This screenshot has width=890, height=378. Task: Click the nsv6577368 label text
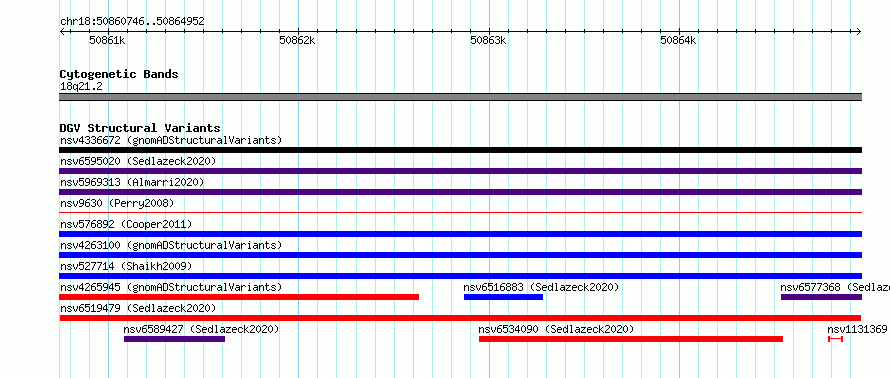[x=811, y=287]
